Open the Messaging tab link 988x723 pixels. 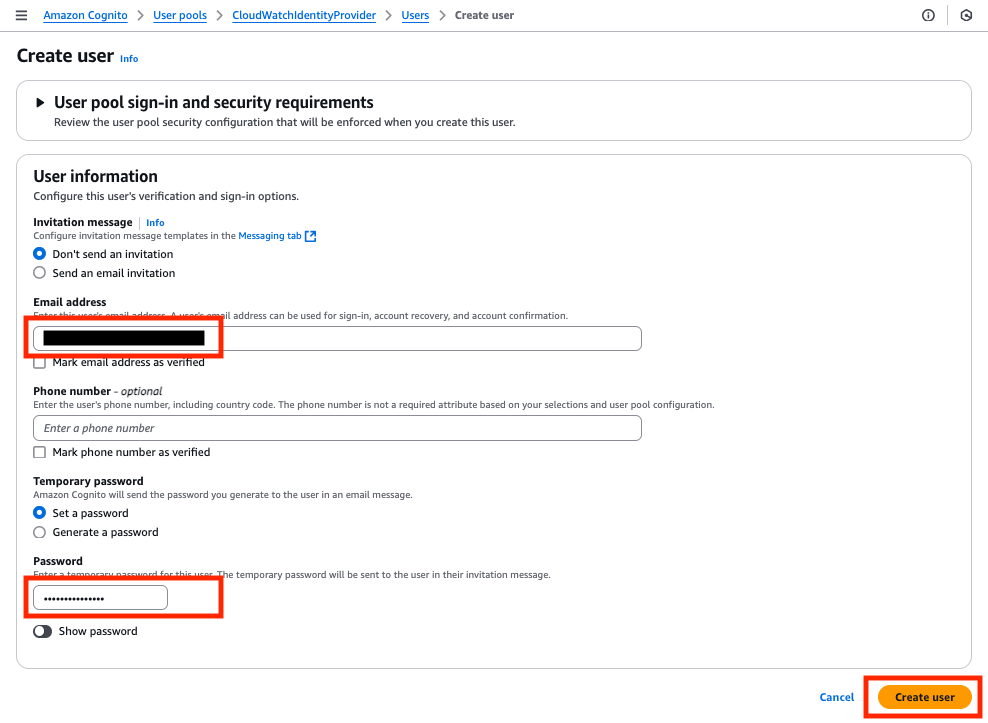(x=270, y=236)
